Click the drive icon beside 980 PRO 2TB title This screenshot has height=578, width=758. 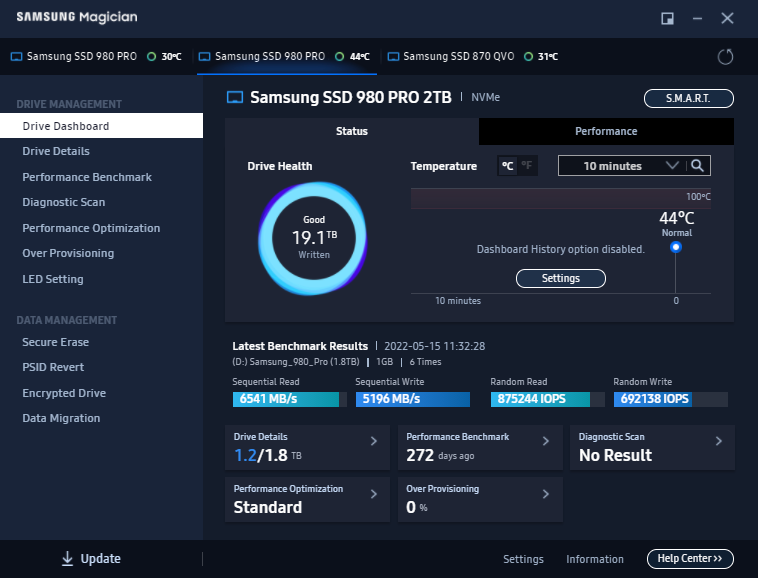[x=235, y=98]
